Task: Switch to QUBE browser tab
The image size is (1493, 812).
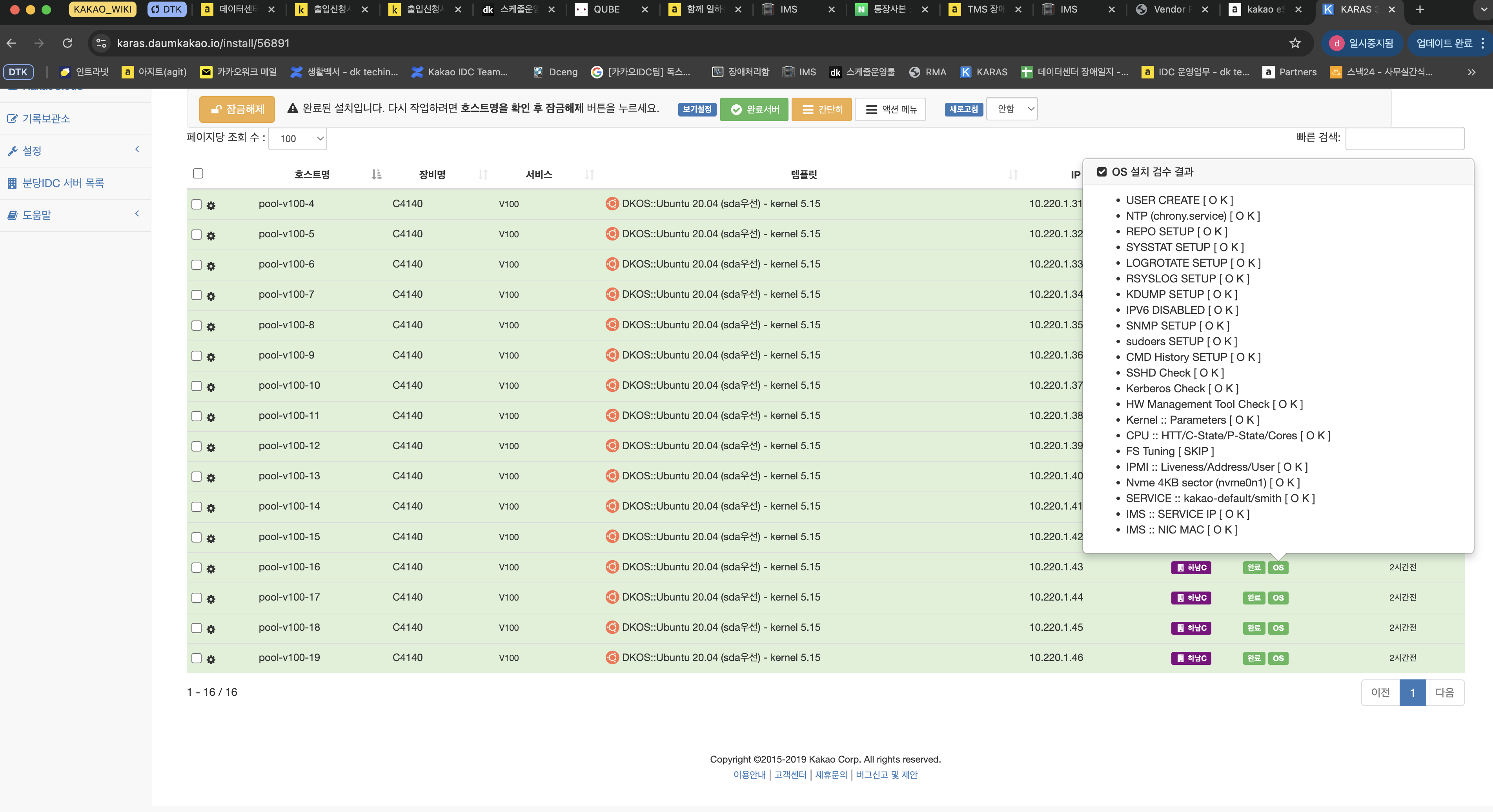Action: [x=606, y=9]
